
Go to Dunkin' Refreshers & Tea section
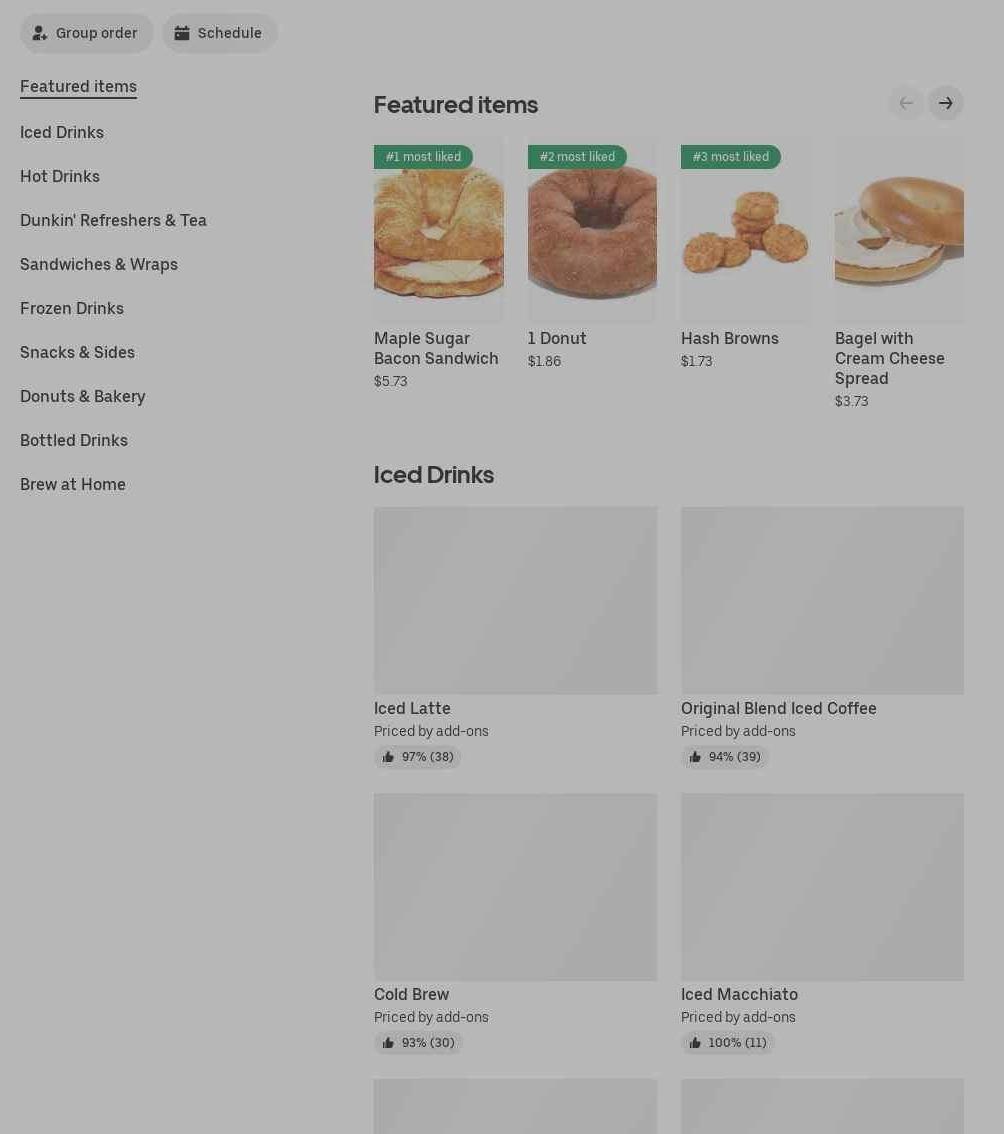point(114,221)
